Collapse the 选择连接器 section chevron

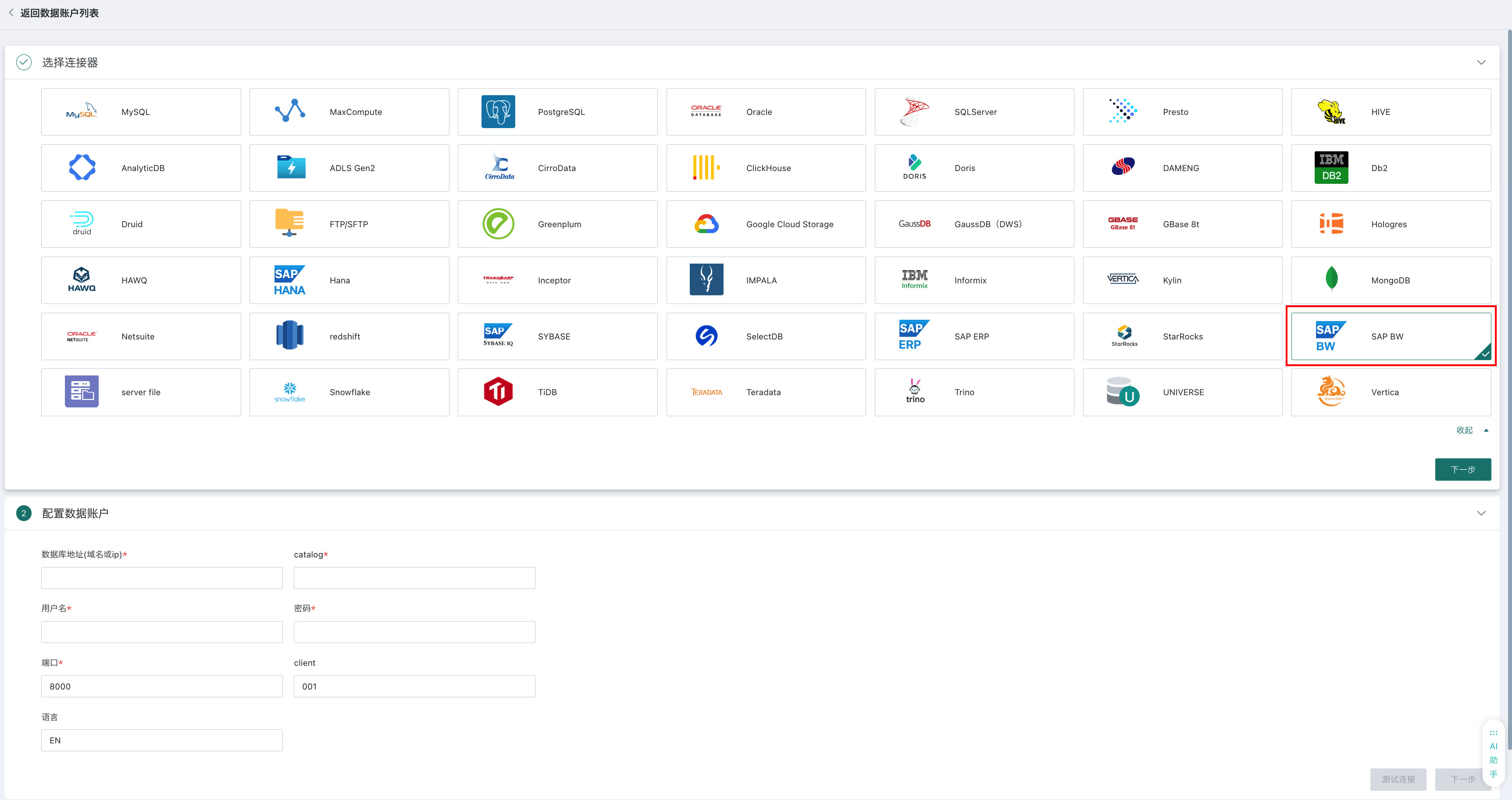click(1481, 62)
